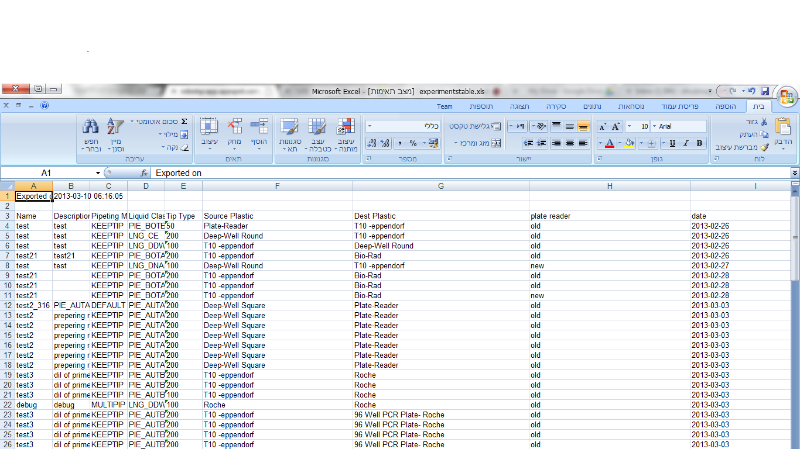Apply the Percent style

point(413,143)
